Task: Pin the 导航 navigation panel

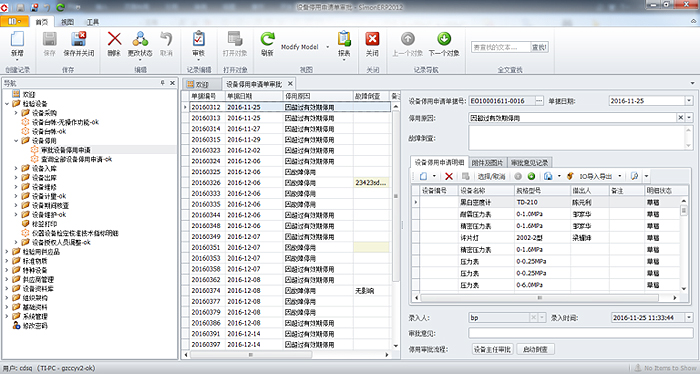Action: click(x=163, y=83)
